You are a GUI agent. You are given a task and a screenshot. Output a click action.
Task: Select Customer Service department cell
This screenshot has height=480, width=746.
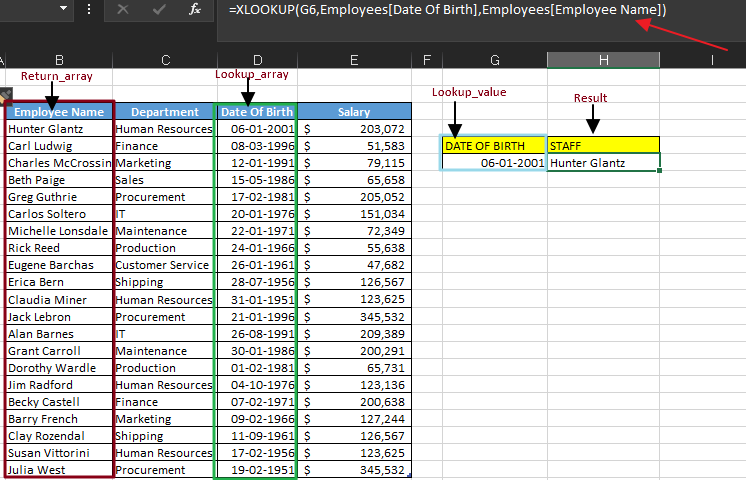(x=165, y=265)
